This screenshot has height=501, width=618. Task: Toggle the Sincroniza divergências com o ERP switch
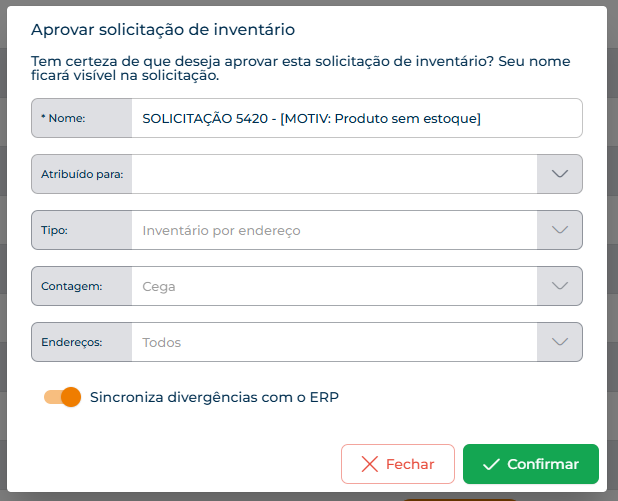62,397
